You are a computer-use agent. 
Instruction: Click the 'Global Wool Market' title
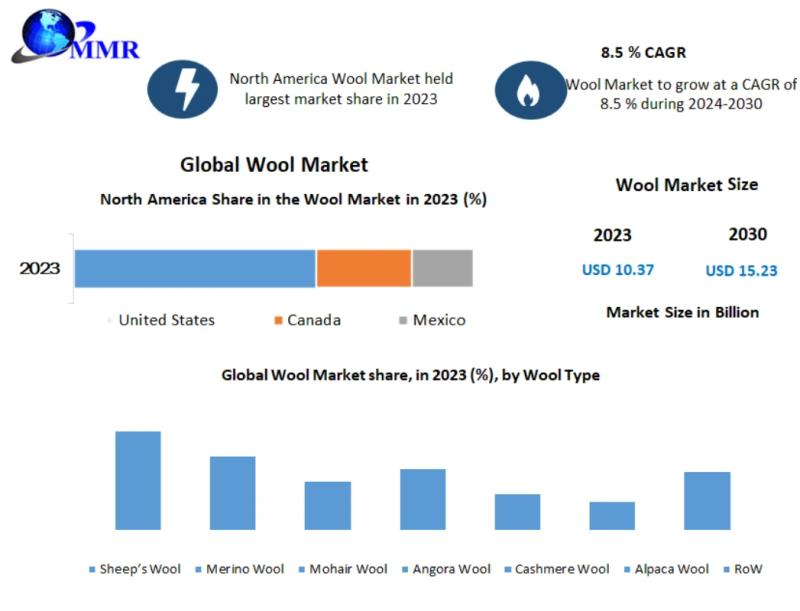point(274,165)
